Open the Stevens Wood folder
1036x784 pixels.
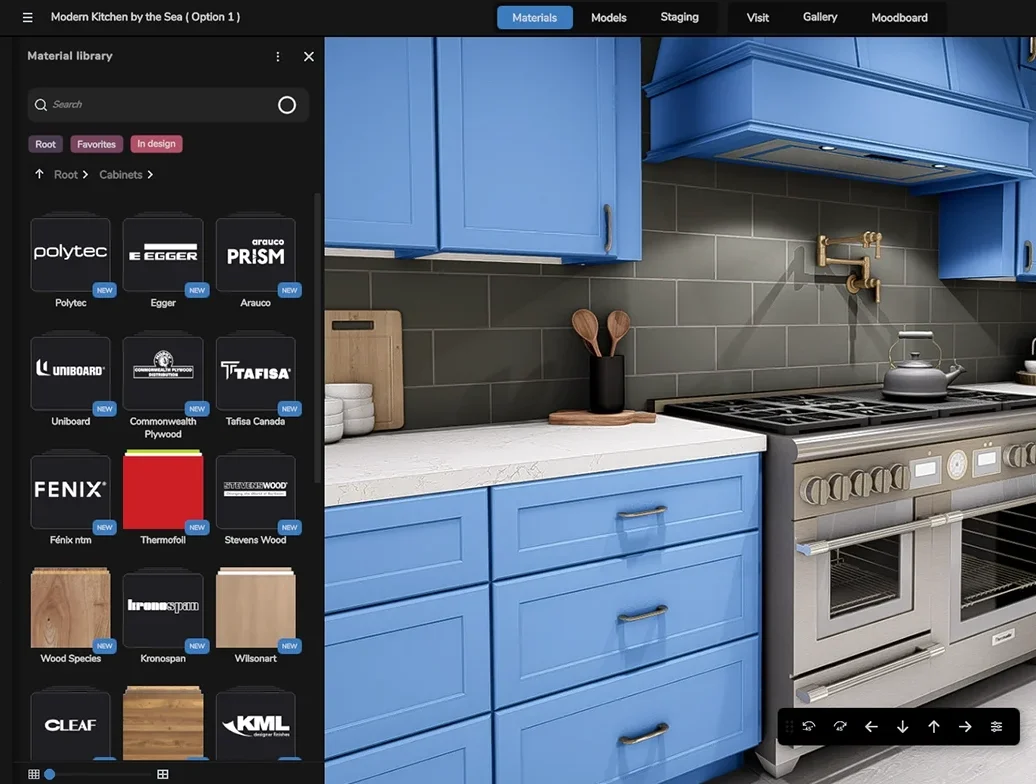[256, 491]
